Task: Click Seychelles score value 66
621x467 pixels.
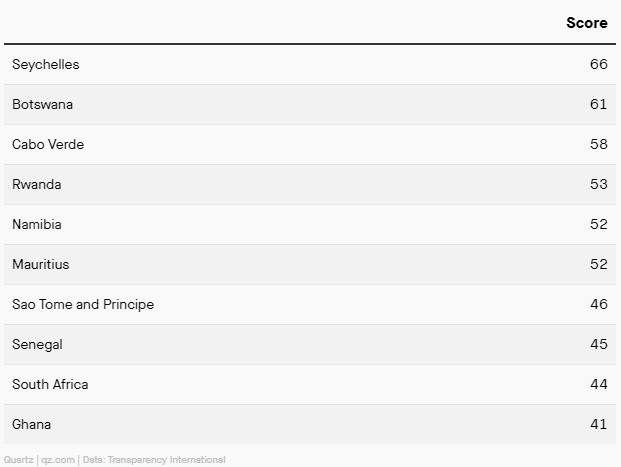Action: 598,64
